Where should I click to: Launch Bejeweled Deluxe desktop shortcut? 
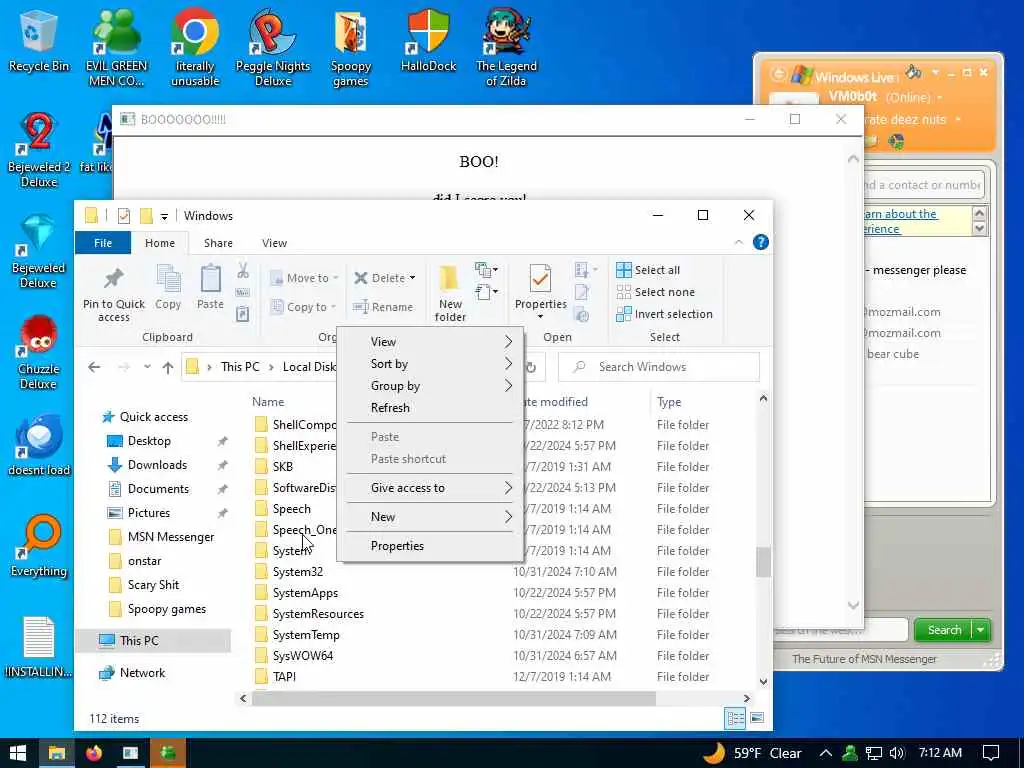coord(39,251)
